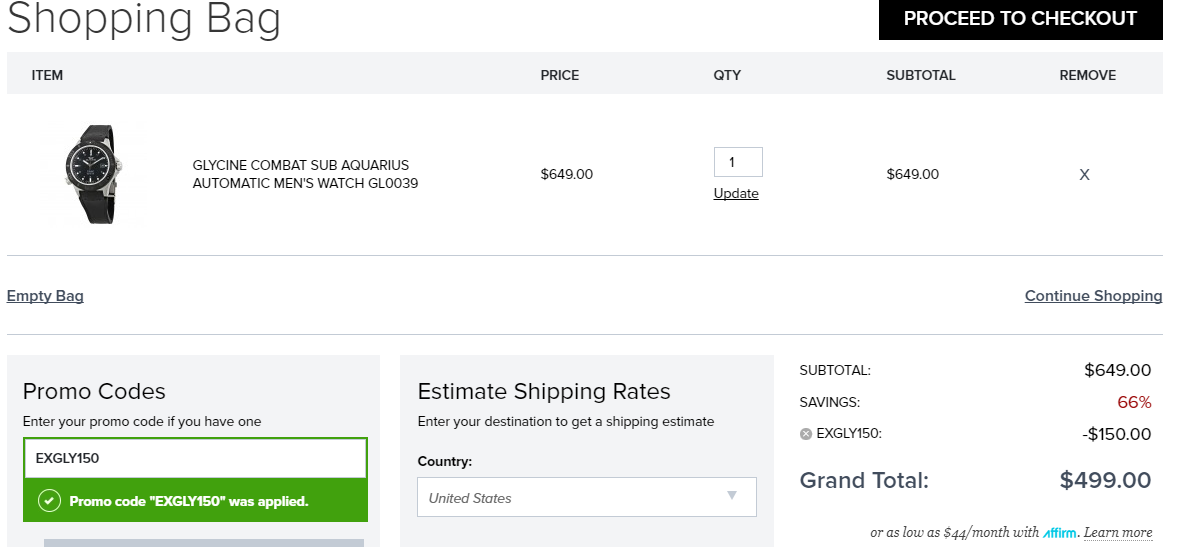Viewport: 1183px width, 553px height.
Task: Click the Empty Bag link
Action: 45,296
